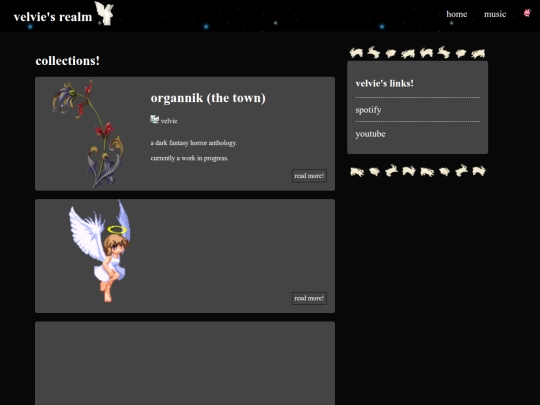Open the youtube link
Viewport: 540px width, 405px height.
coord(370,134)
